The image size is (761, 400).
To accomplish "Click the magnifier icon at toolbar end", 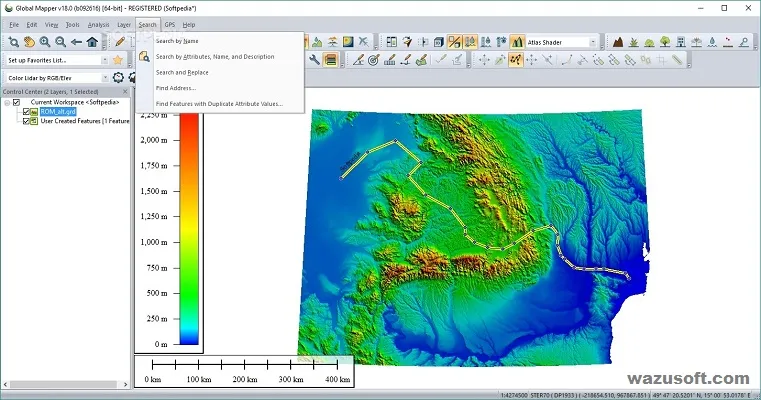I will pyautogui.click(x=744, y=42).
